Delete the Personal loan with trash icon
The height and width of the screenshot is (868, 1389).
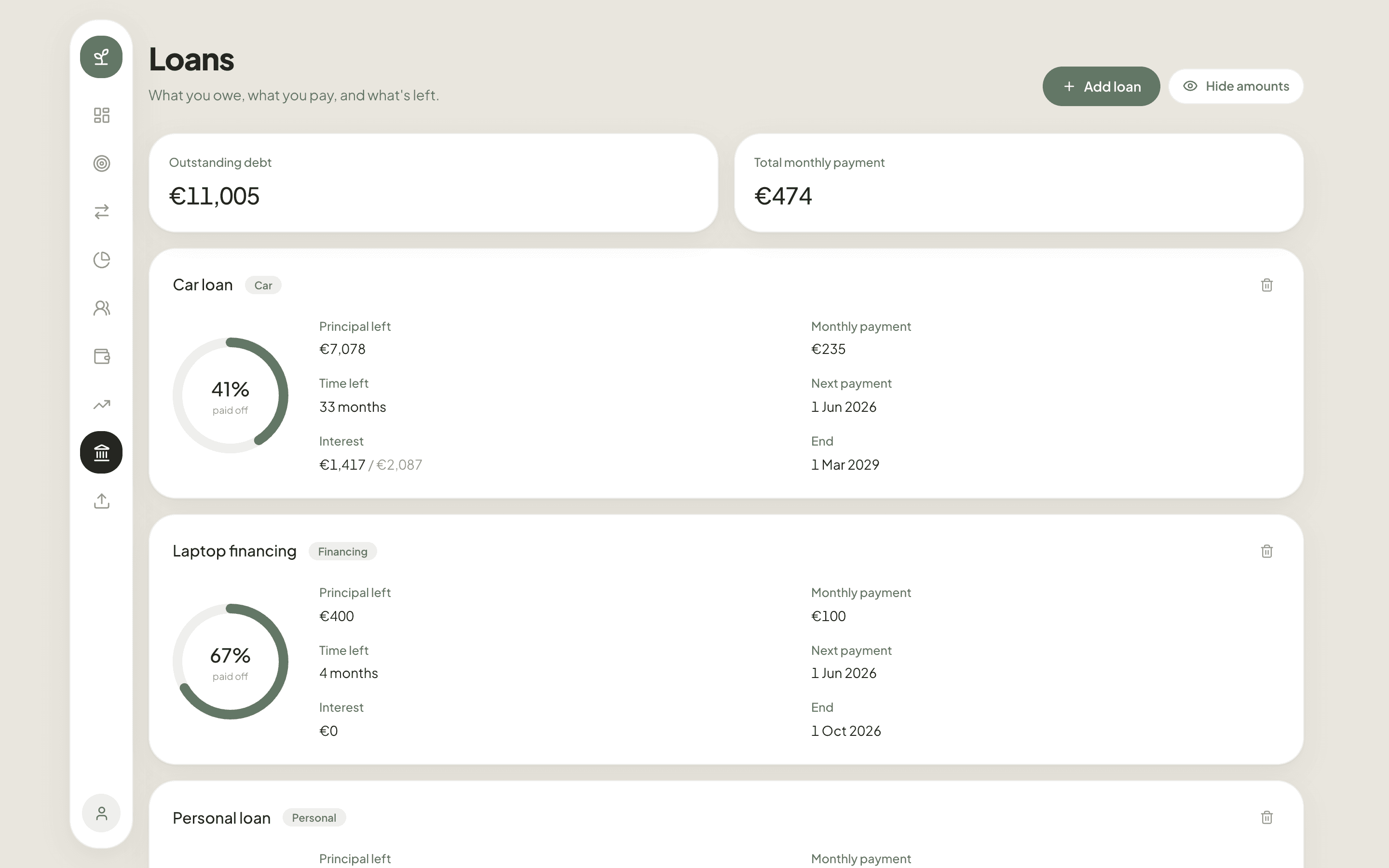tap(1267, 817)
